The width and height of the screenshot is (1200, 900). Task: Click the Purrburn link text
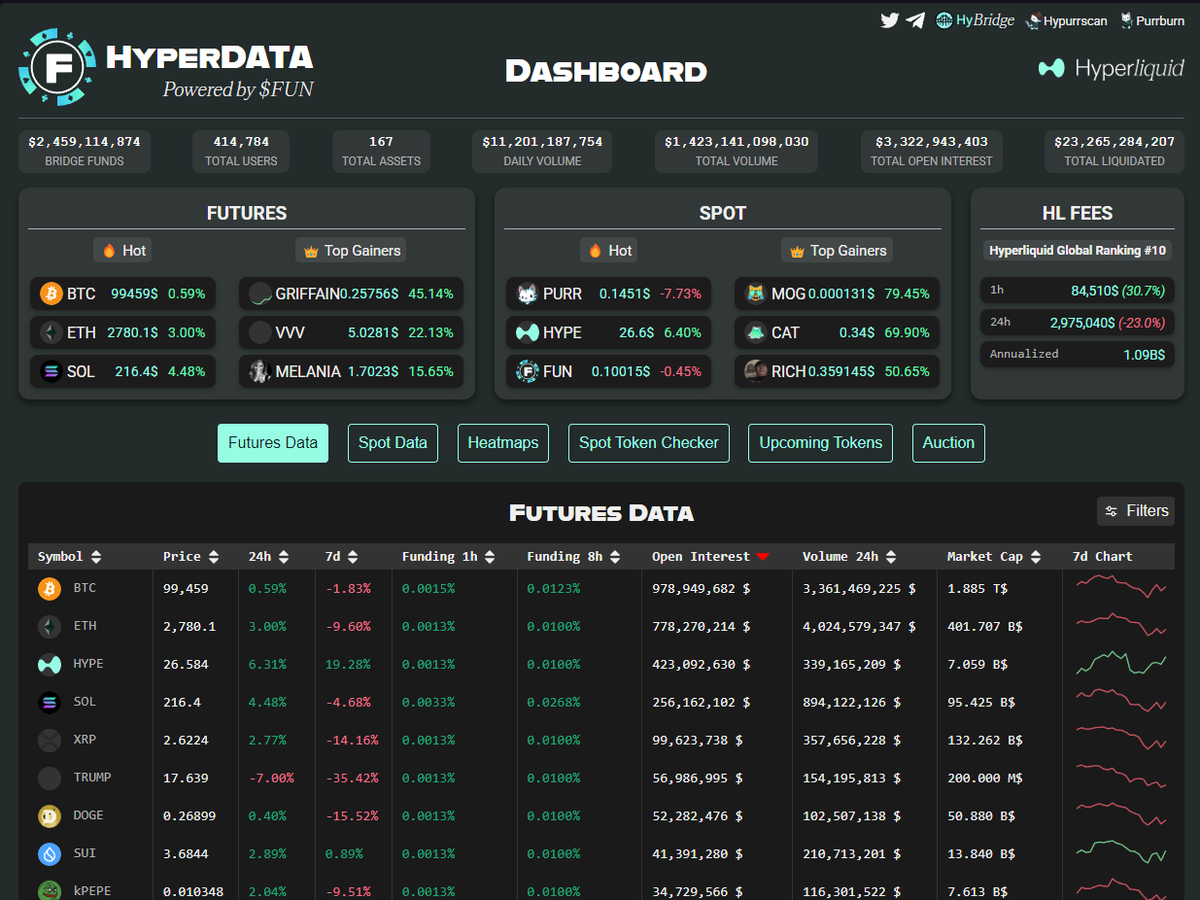(x=1160, y=21)
